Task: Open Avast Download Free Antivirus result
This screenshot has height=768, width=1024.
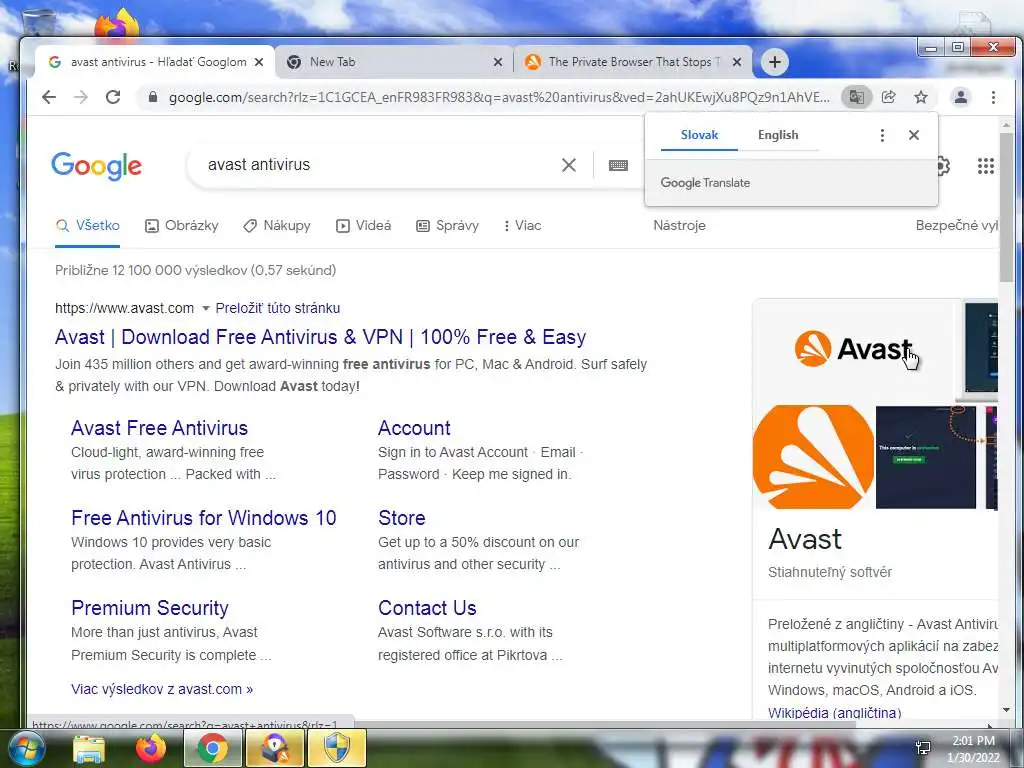Action: click(x=321, y=337)
